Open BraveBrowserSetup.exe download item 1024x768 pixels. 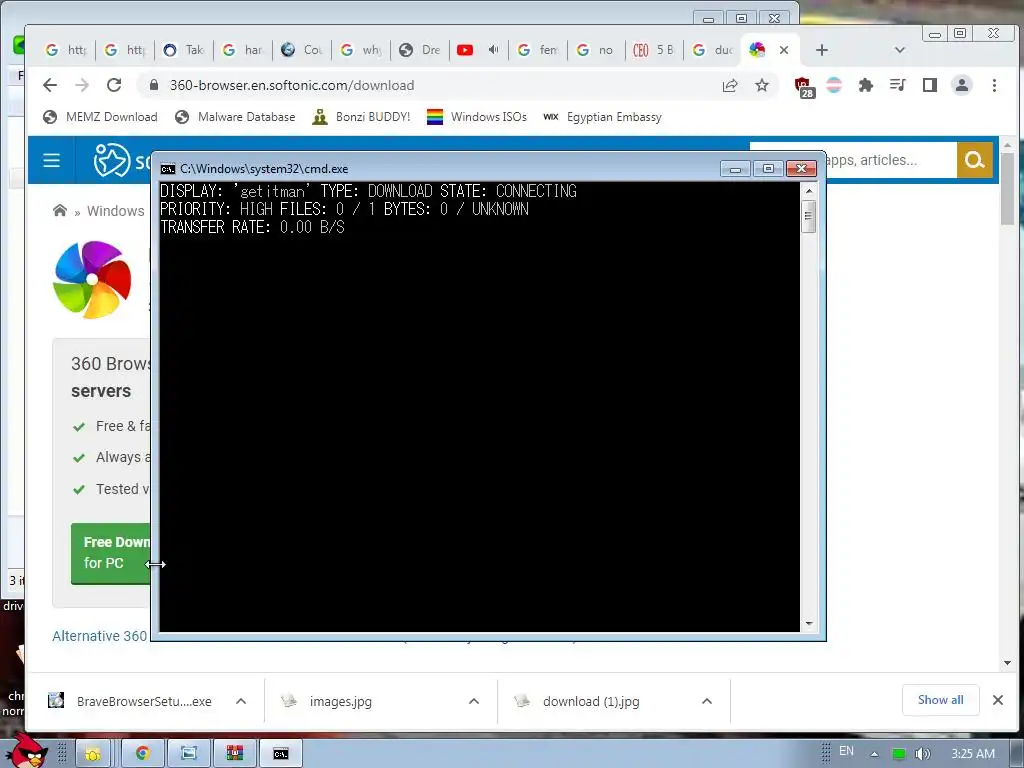(131, 701)
